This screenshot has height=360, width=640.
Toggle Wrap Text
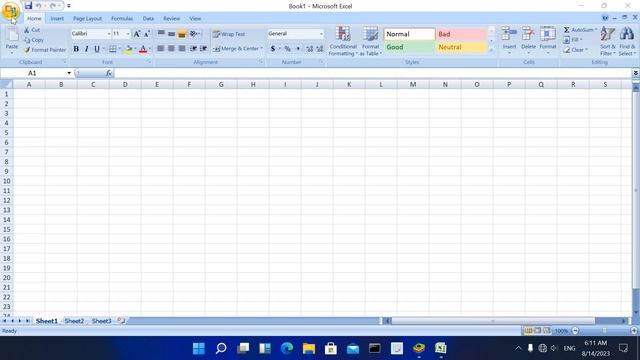[229, 34]
